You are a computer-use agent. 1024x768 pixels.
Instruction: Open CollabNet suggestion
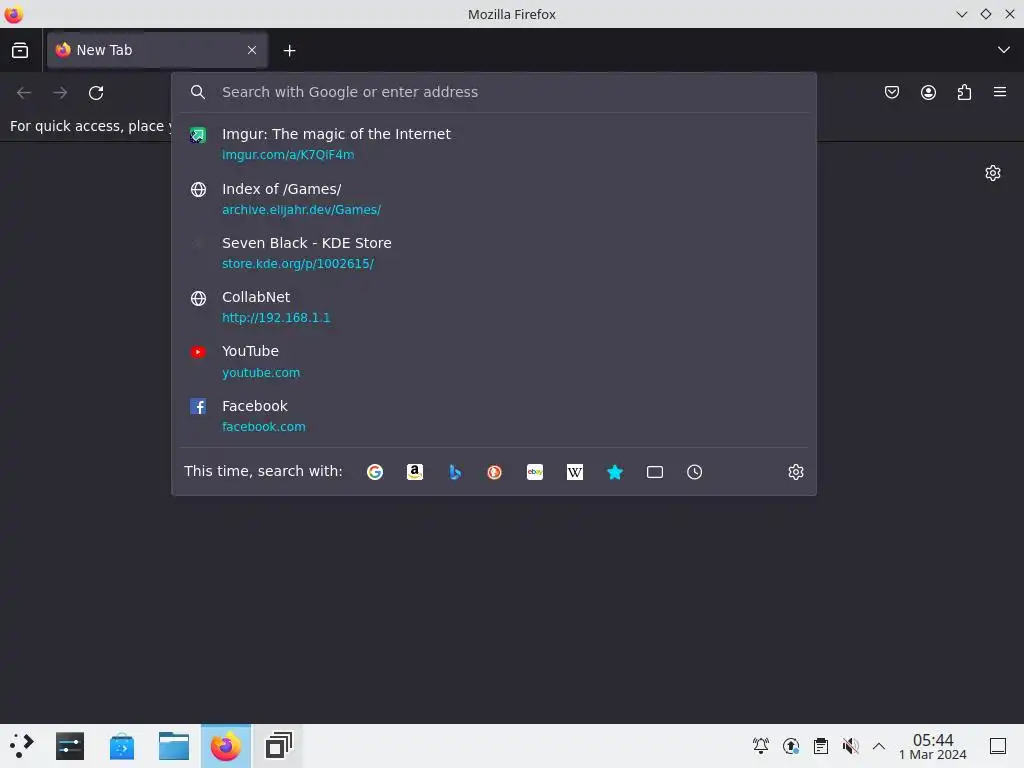pyautogui.click(x=494, y=307)
